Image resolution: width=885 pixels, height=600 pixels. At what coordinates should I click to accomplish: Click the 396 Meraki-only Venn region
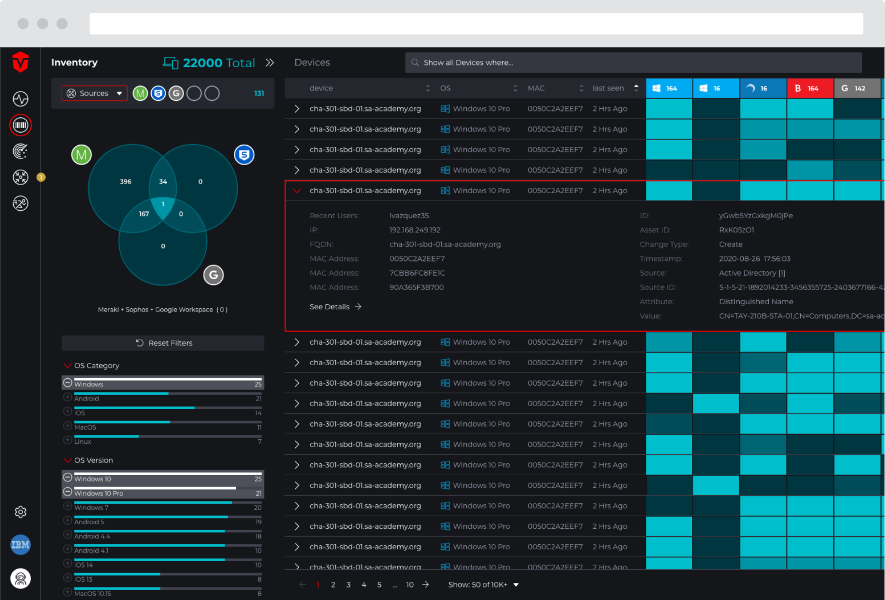point(125,182)
